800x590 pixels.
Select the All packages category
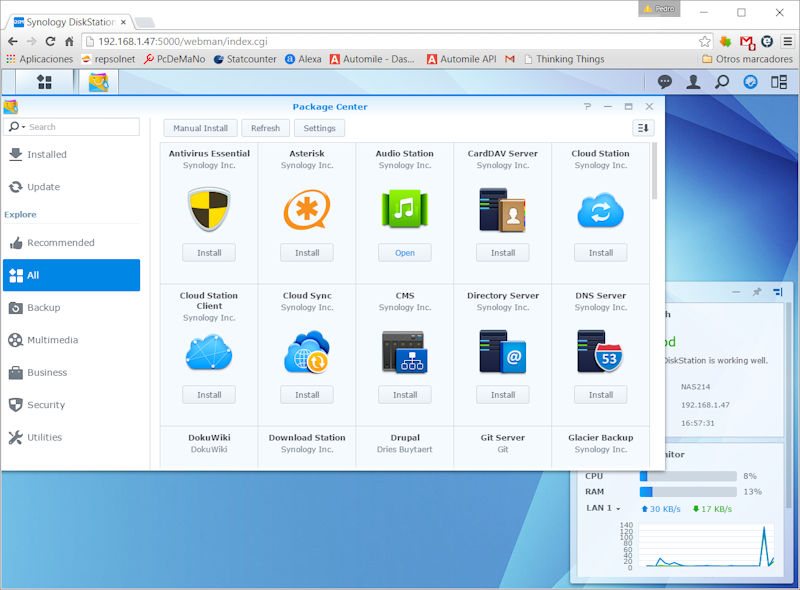[71, 275]
